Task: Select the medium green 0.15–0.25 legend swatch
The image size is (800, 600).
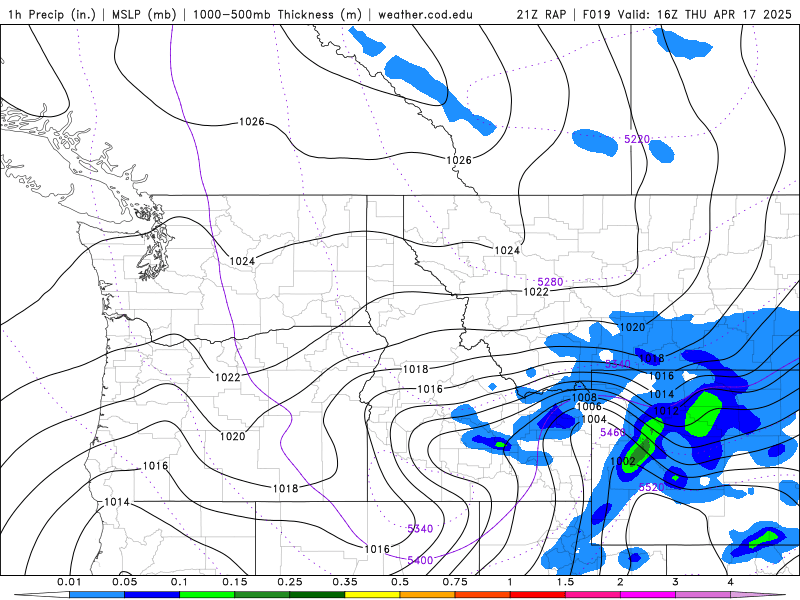Action: pyautogui.click(x=262, y=595)
